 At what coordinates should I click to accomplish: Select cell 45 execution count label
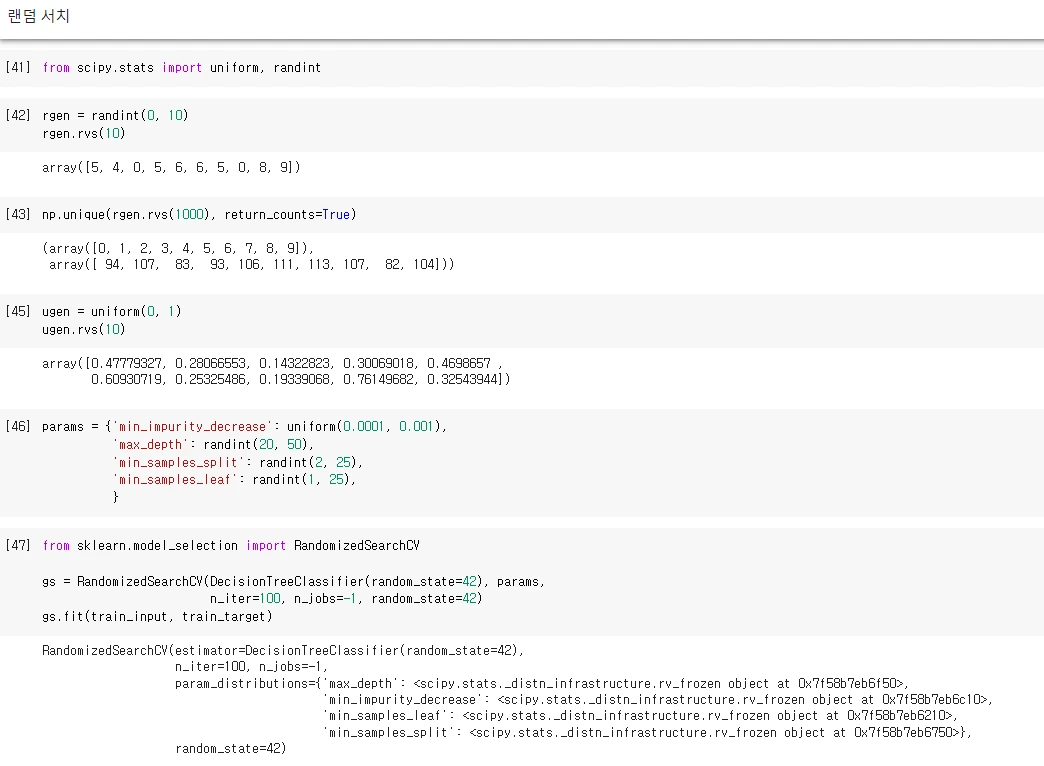point(18,311)
